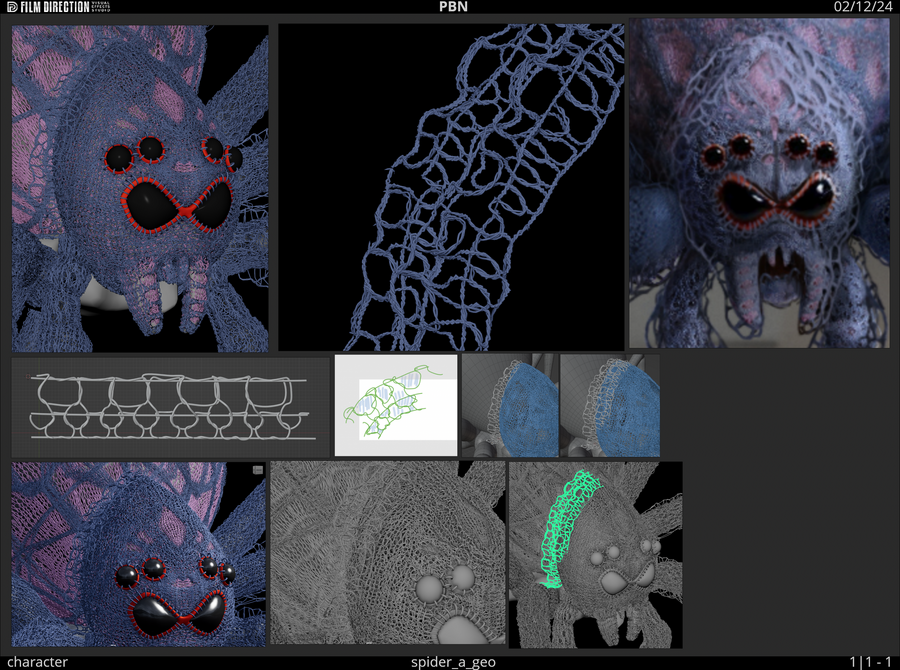The width and height of the screenshot is (900, 670).
Task: Open the gray spider with green highlighted strip
Action: pyautogui.click(x=596, y=555)
